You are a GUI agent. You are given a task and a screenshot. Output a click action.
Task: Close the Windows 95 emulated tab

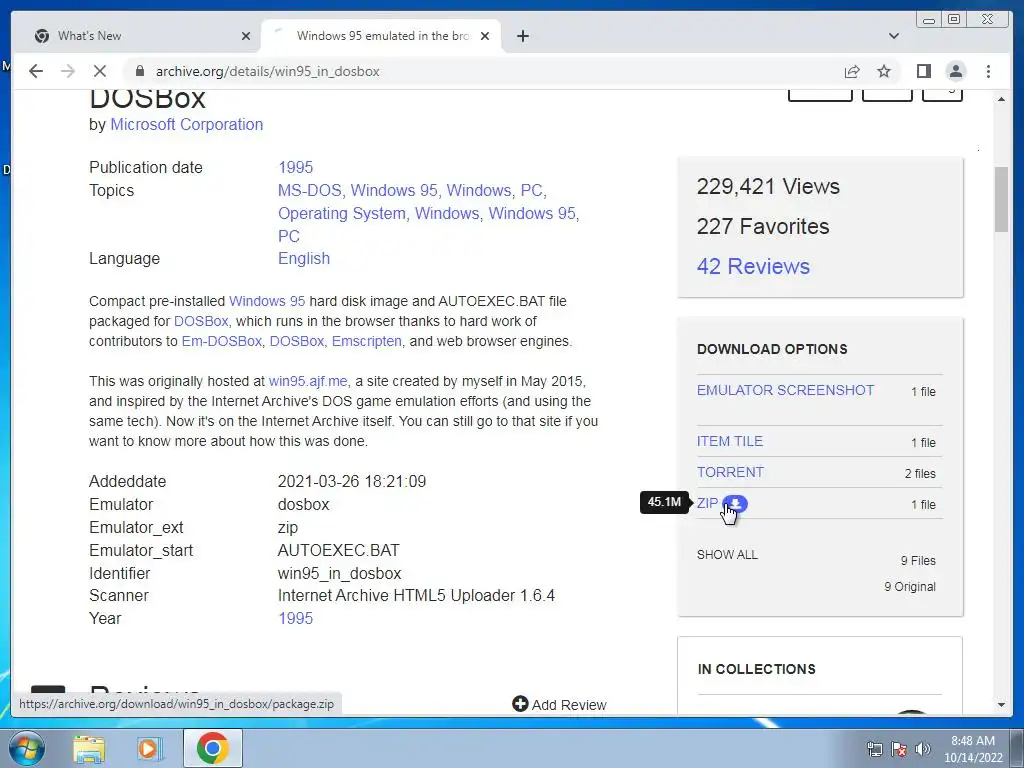(485, 36)
